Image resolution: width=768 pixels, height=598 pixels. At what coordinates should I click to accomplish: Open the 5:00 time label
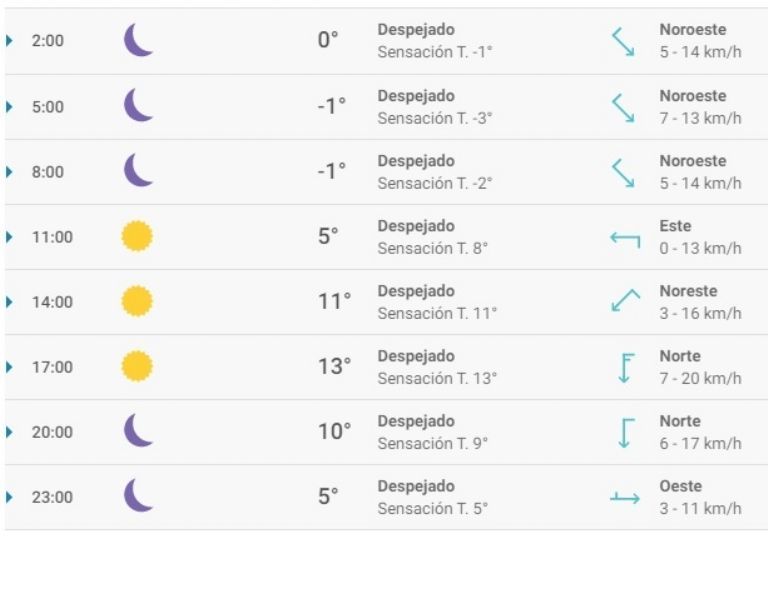(x=48, y=107)
